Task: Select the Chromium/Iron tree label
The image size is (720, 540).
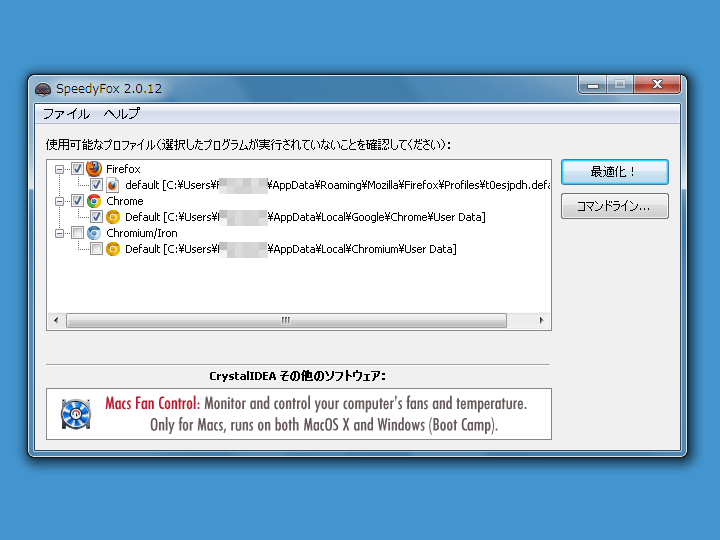Action: coord(141,233)
